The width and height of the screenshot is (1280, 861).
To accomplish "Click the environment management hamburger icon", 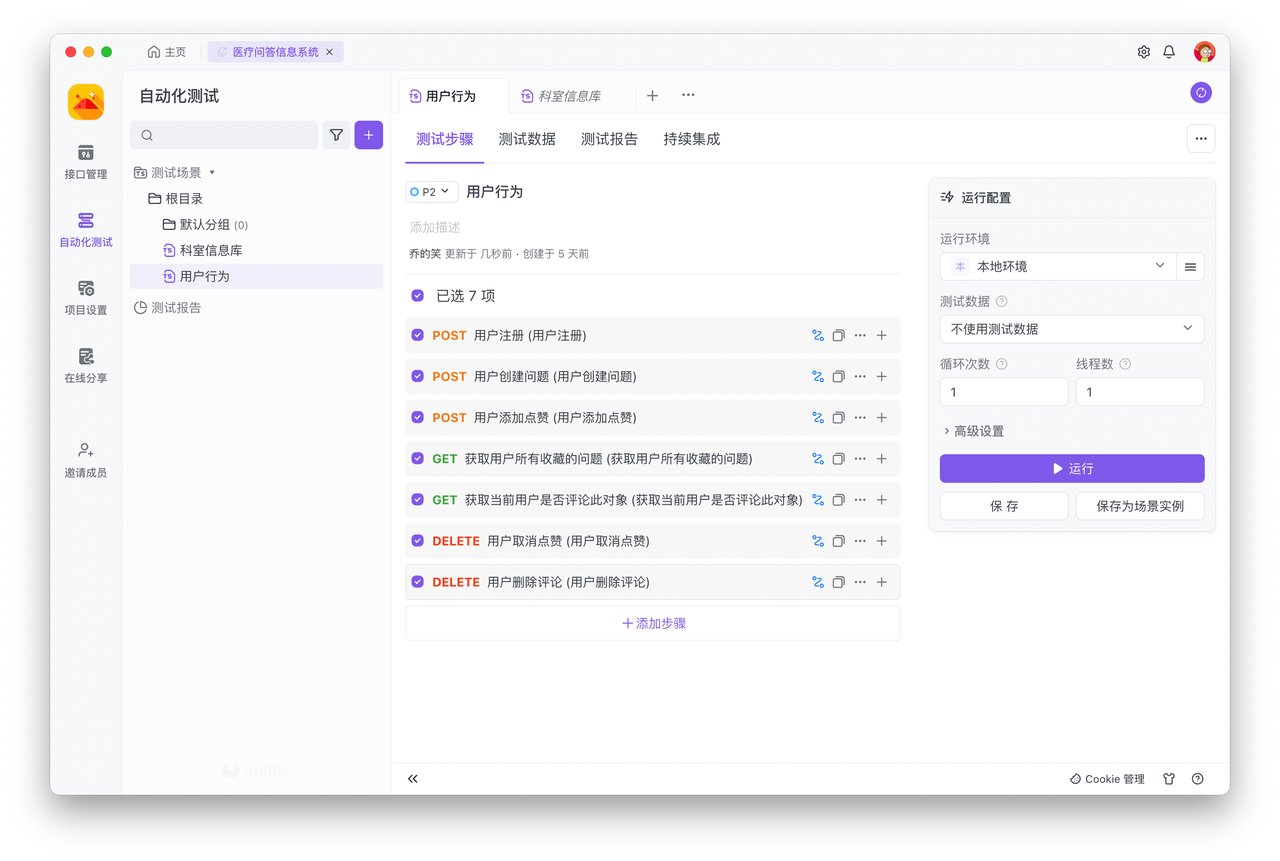I will tap(1190, 267).
